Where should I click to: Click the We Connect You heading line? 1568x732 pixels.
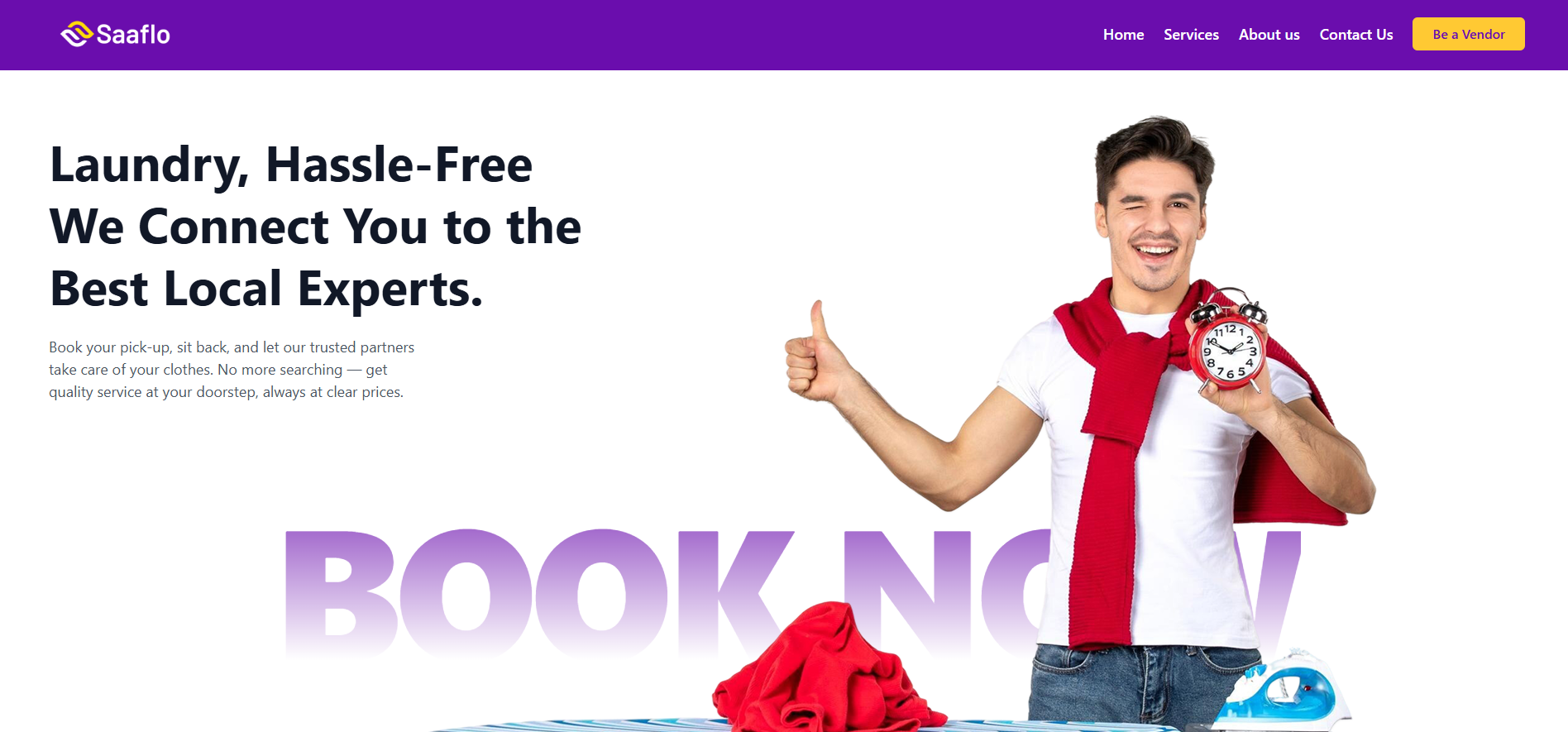pos(316,227)
